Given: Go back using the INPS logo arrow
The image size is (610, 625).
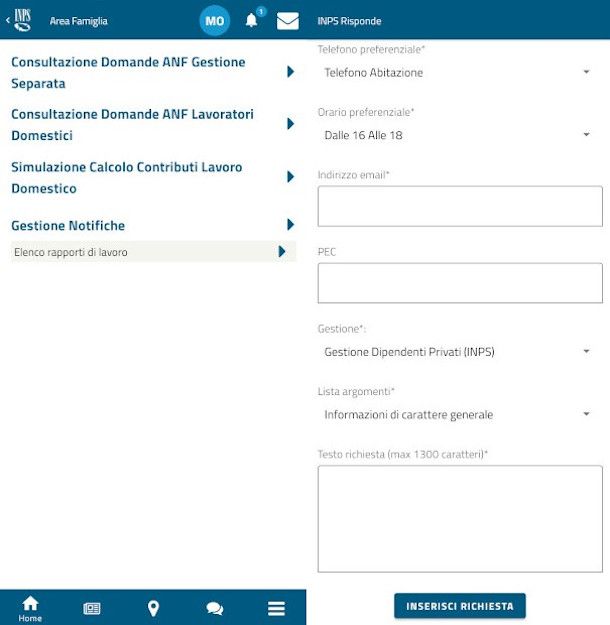Looking at the screenshot, I should [18, 20].
